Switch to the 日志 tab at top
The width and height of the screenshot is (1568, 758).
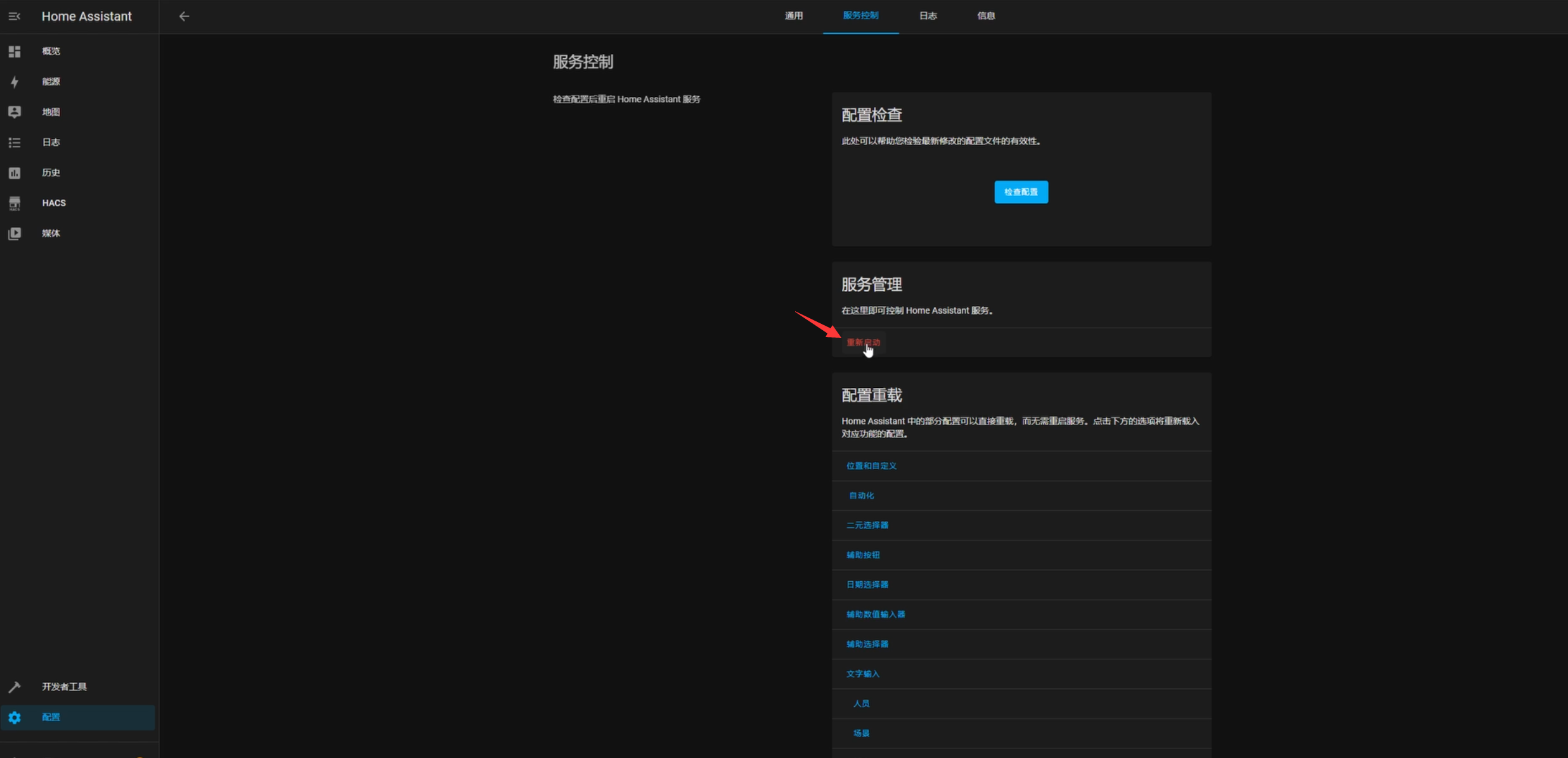point(928,16)
